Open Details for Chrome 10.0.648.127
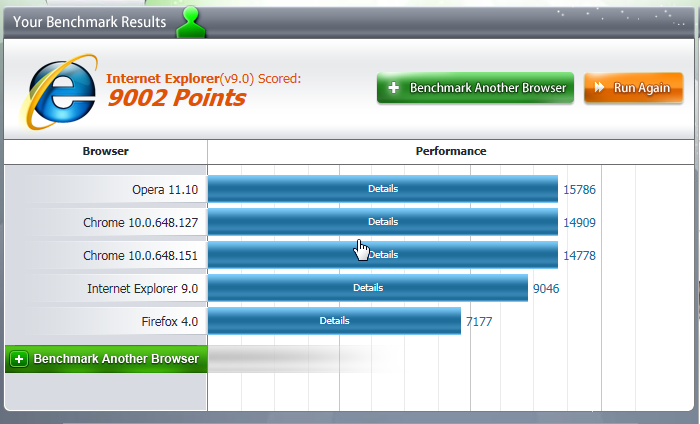 coord(383,222)
